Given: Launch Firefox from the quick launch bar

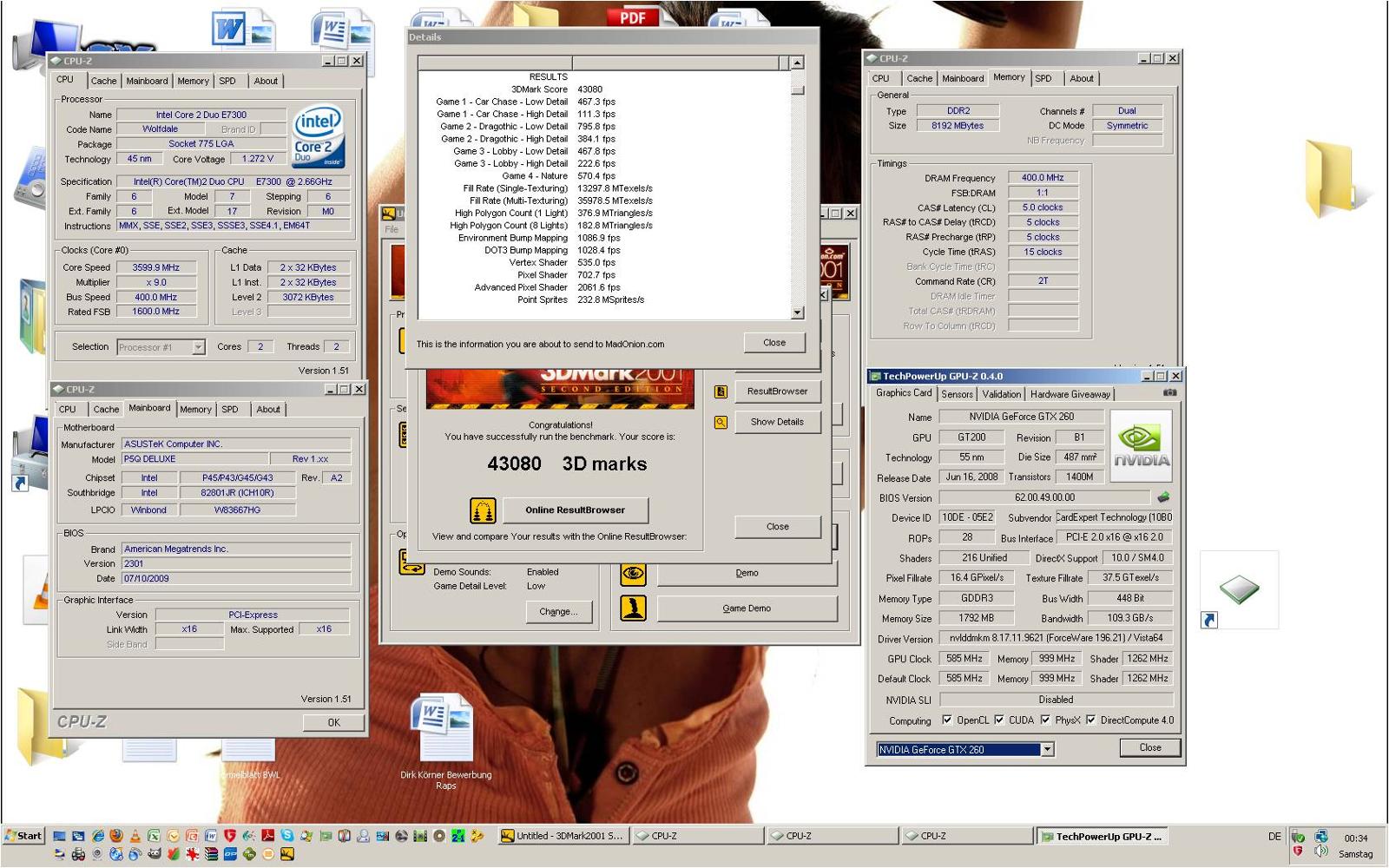Looking at the screenshot, I should (115, 836).
